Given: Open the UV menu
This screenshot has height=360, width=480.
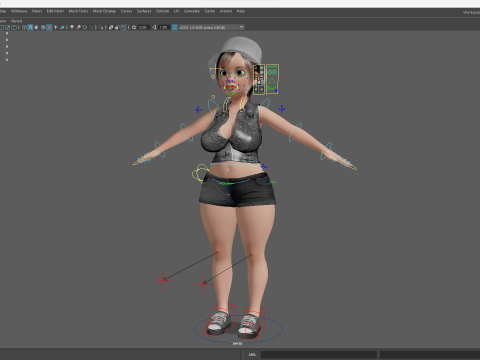Looking at the screenshot, I should coord(176,11).
